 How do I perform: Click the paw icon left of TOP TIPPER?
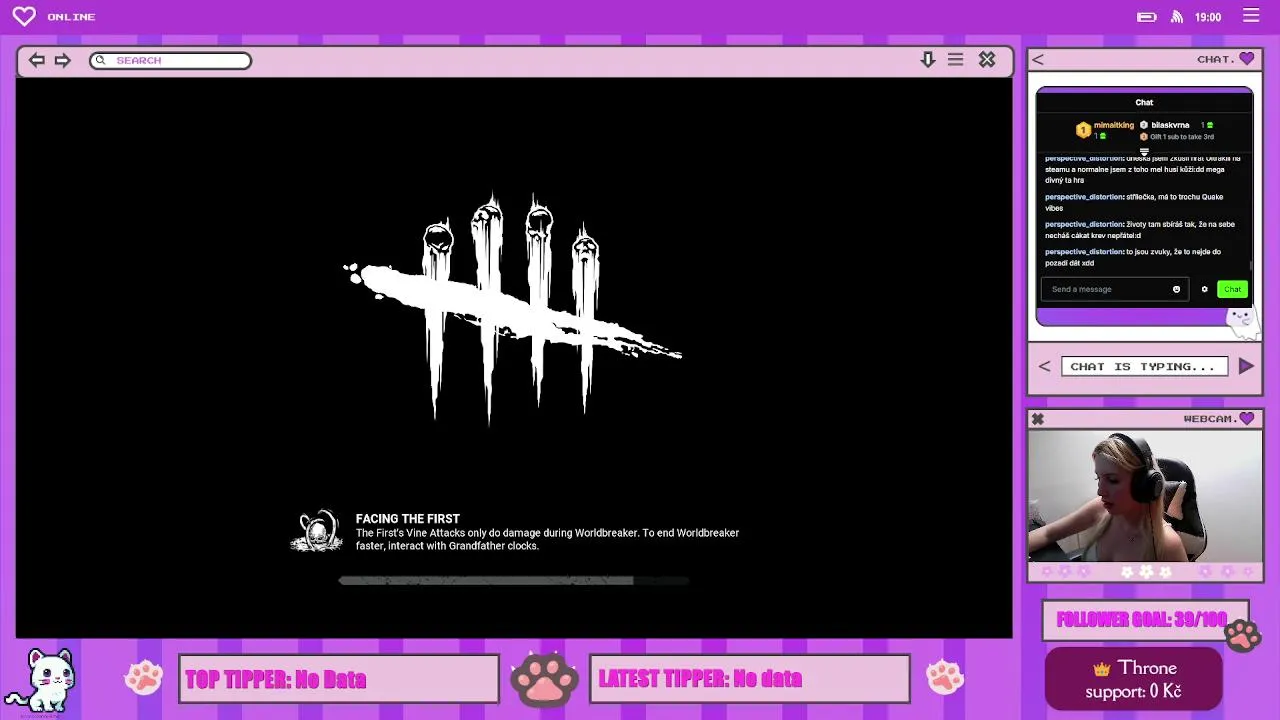[143, 677]
